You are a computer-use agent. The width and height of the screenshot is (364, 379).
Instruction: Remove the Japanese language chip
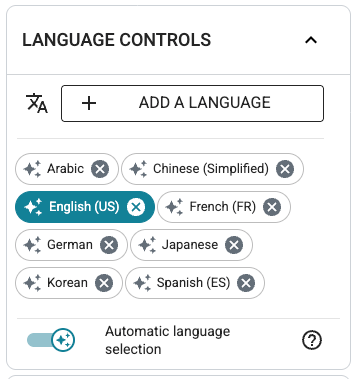(234, 245)
